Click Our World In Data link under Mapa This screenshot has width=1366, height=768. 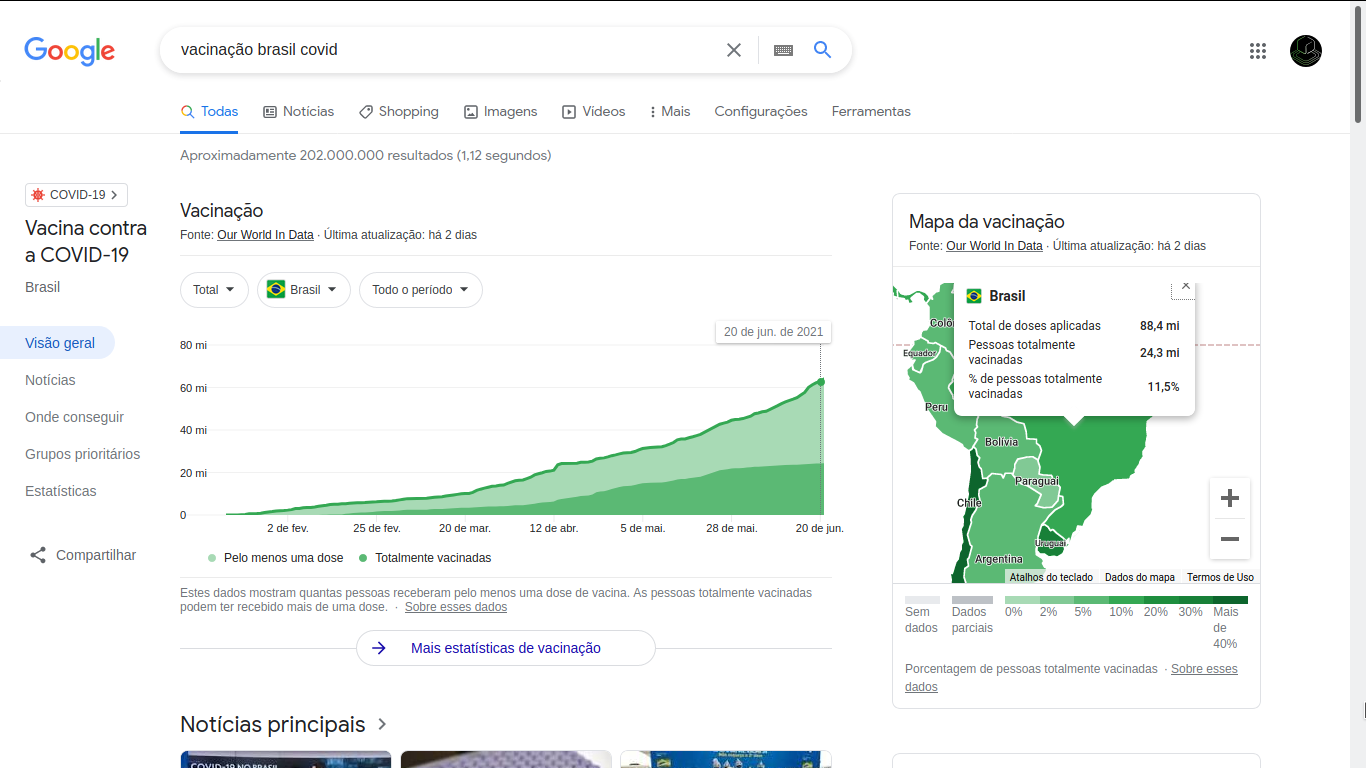[x=994, y=246]
